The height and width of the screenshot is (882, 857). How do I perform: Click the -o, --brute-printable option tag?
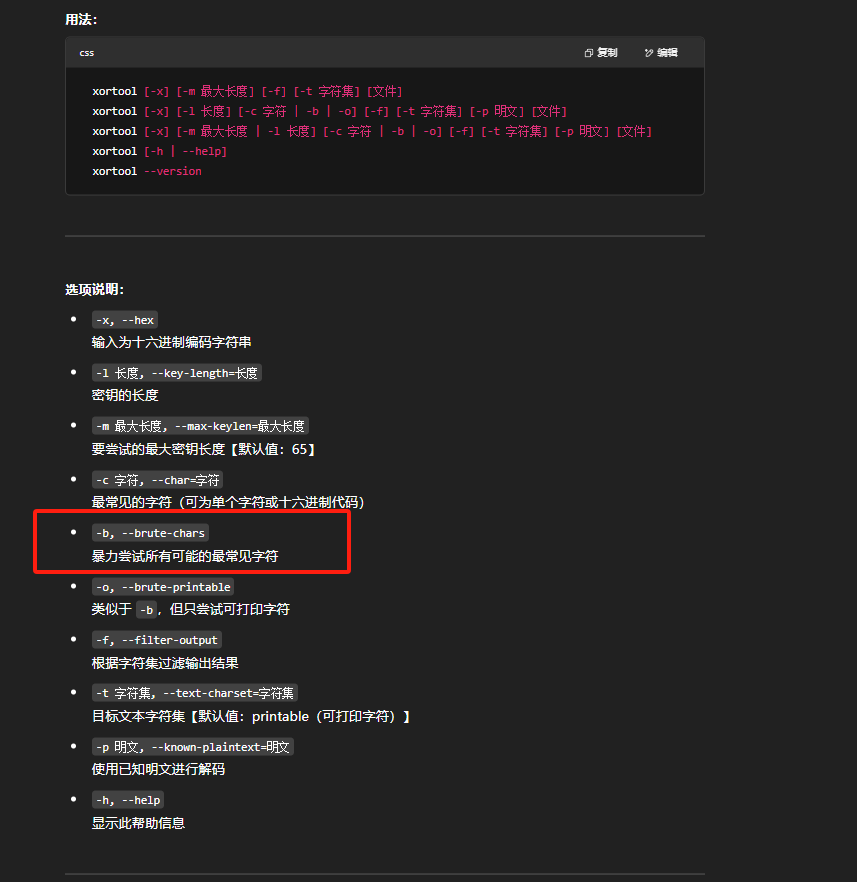click(163, 587)
